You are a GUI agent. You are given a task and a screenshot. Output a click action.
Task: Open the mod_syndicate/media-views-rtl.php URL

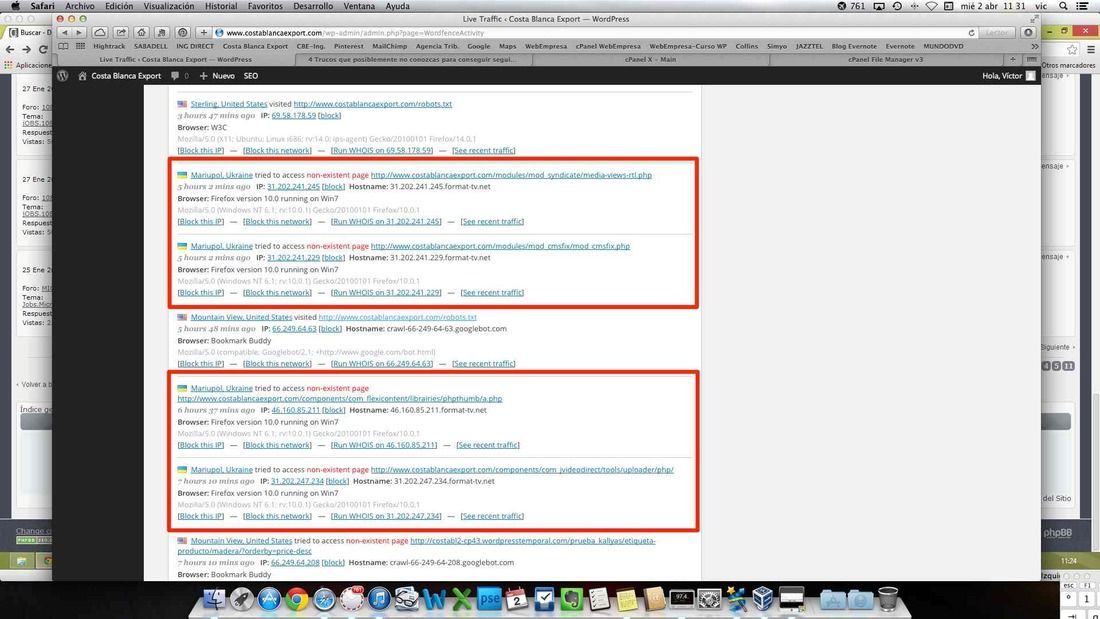[511, 175]
